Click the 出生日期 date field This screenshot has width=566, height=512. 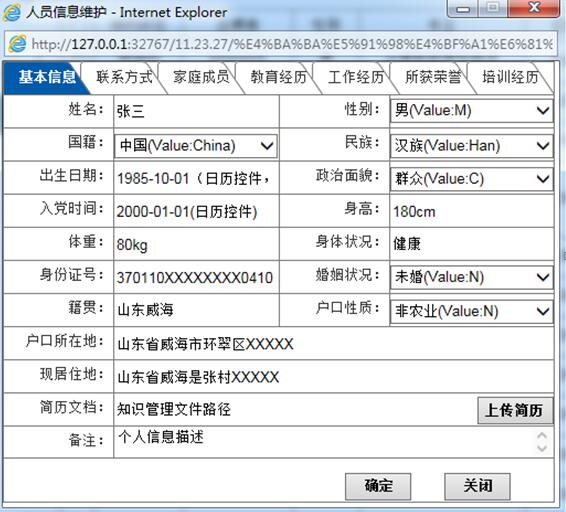click(196, 178)
